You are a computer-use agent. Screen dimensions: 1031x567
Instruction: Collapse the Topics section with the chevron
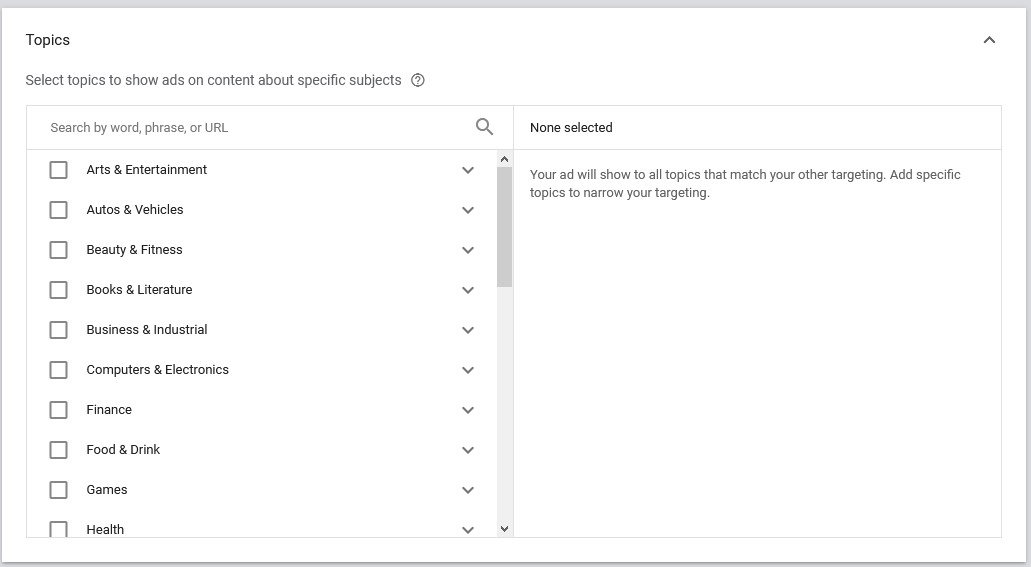tap(989, 40)
